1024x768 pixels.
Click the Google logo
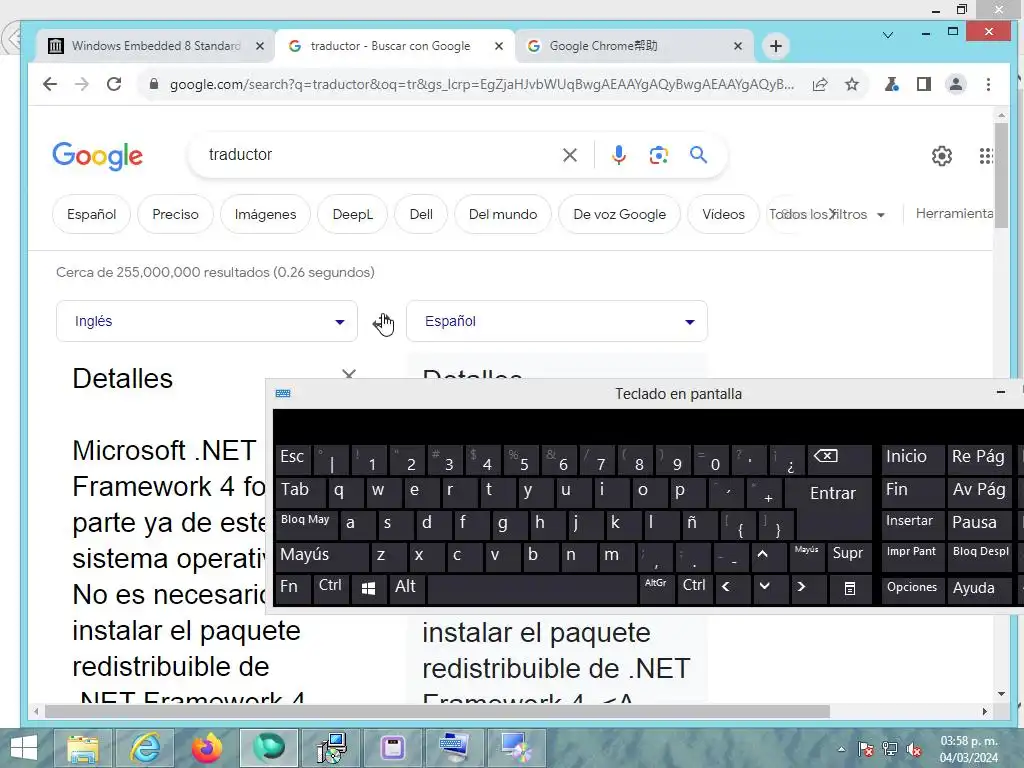pos(97,156)
